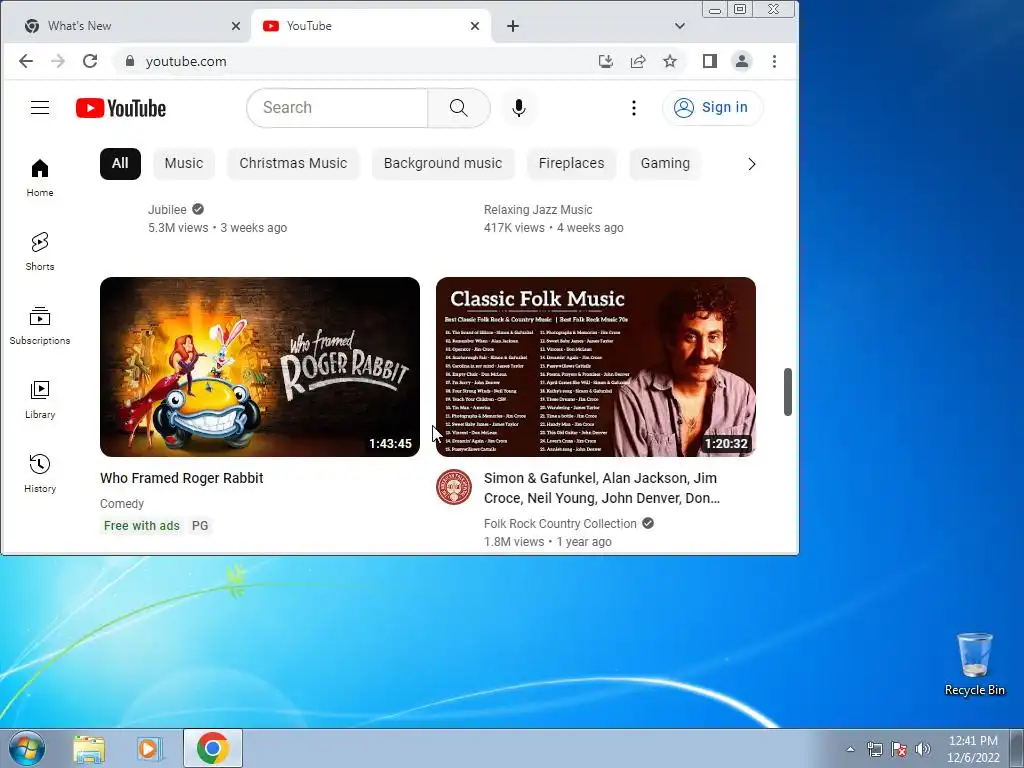Select the Christmas Music chip
This screenshot has width=1024, height=768.
click(293, 163)
